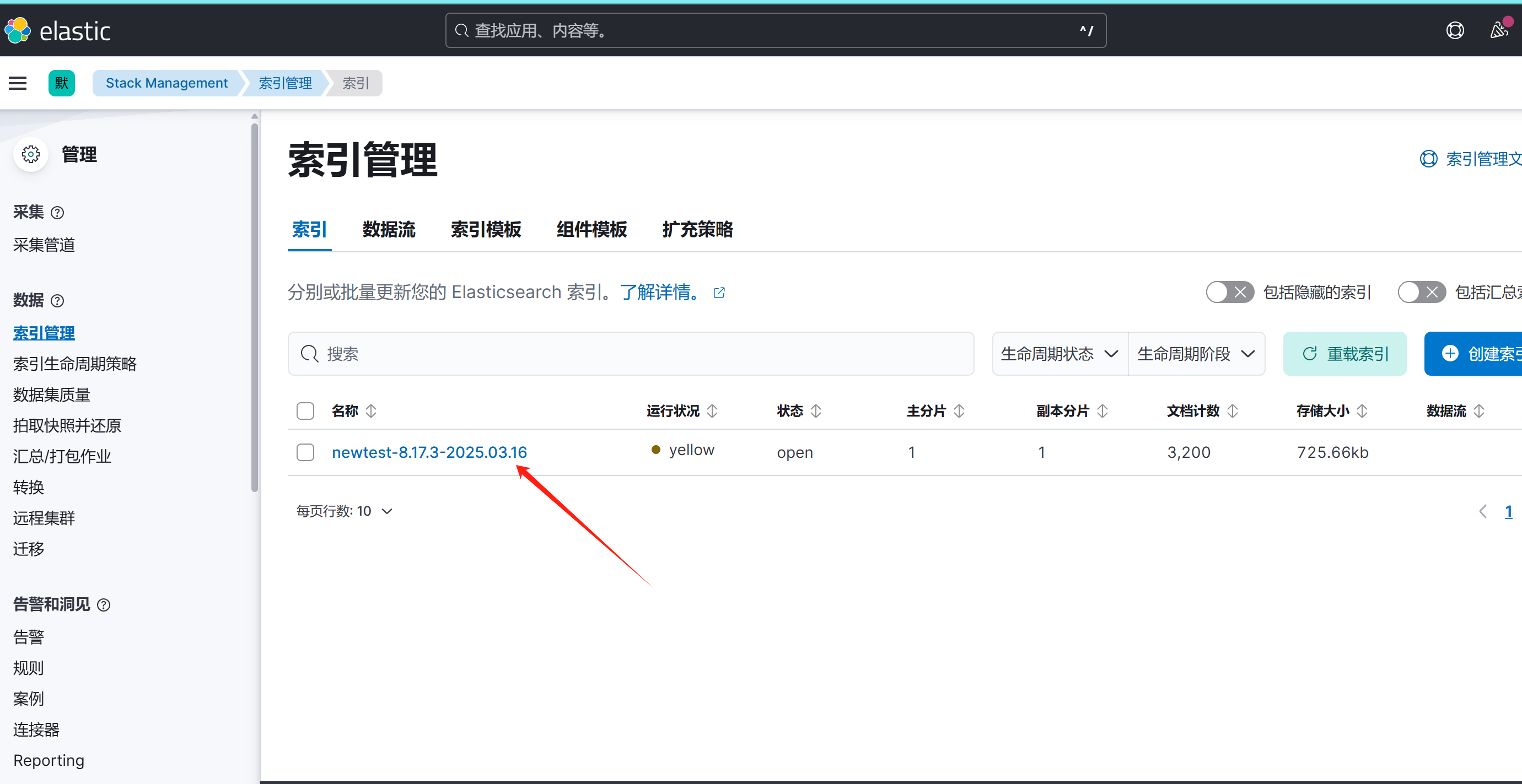1522x784 pixels.
Task: Check the select-all header checkbox
Action: 305,411
